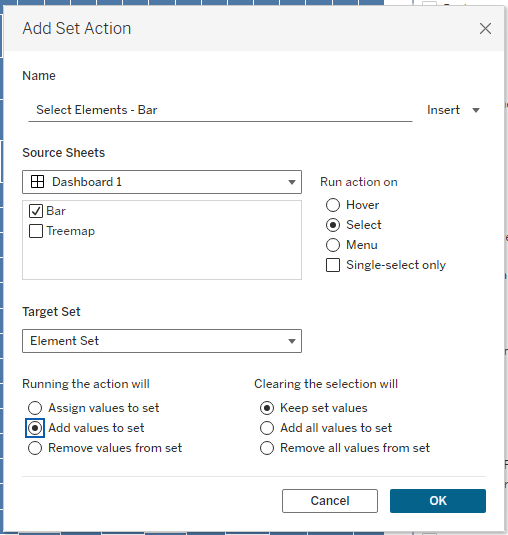Click the dashboard grid icon in Source Sheets
508x535 pixels.
(x=37, y=182)
